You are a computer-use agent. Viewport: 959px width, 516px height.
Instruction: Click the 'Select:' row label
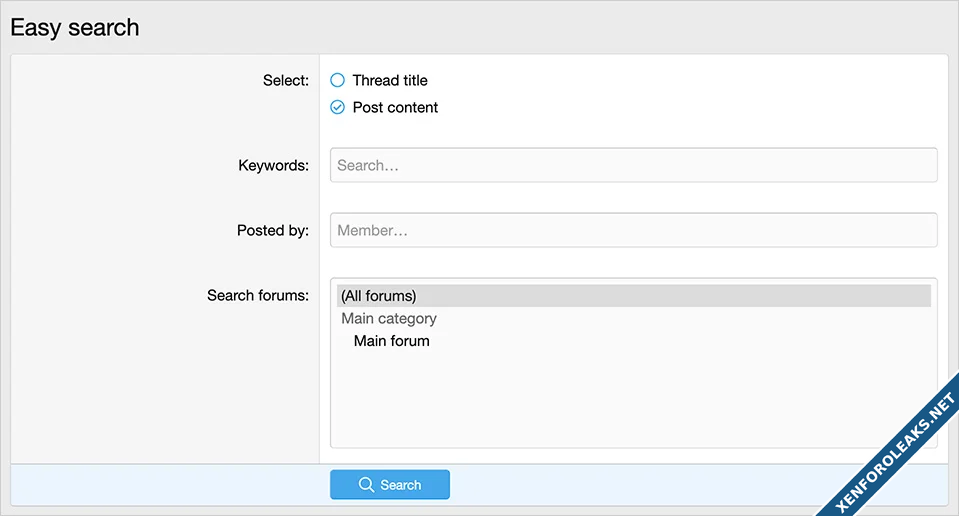click(286, 80)
